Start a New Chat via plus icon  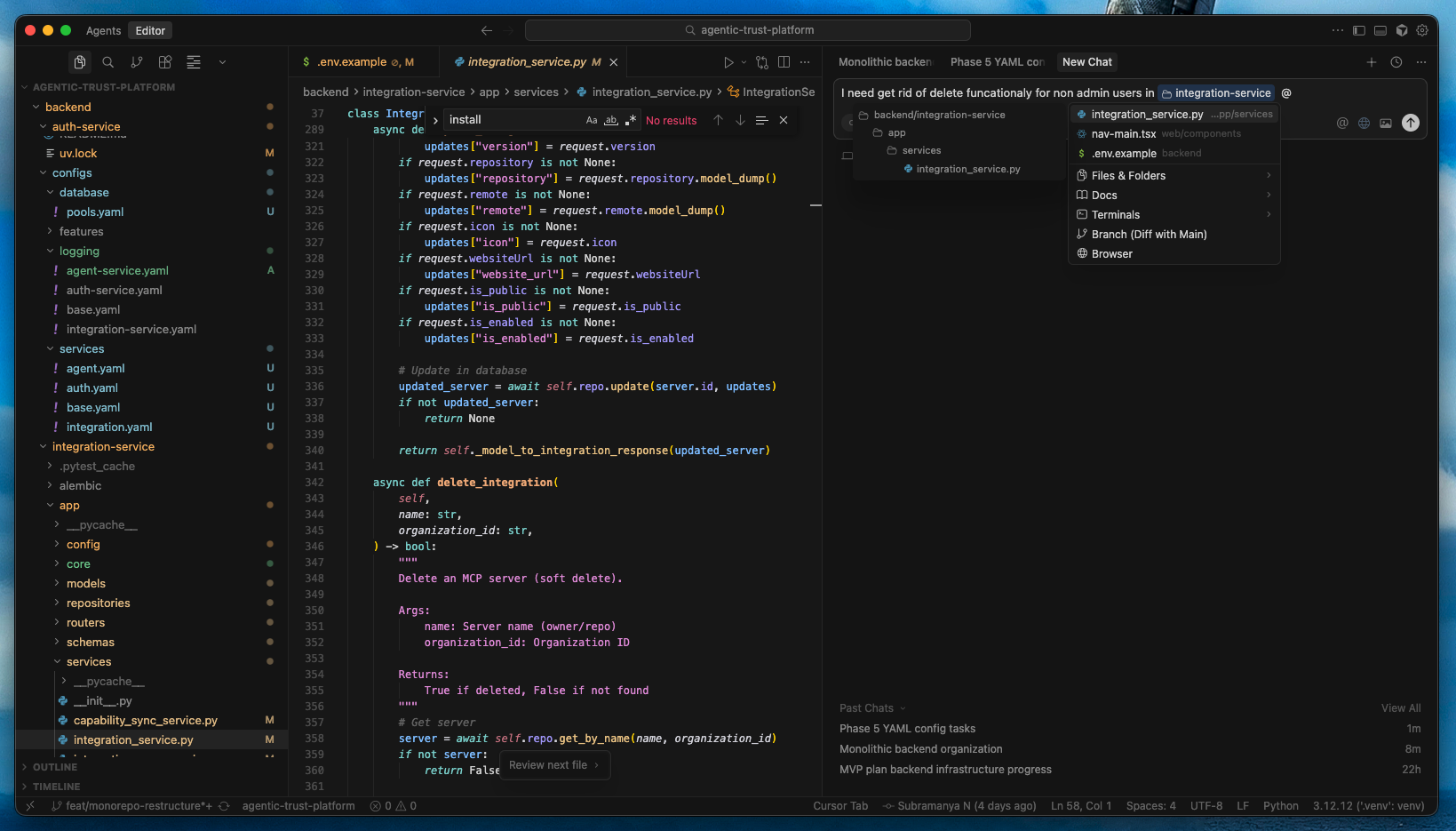(1372, 62)
